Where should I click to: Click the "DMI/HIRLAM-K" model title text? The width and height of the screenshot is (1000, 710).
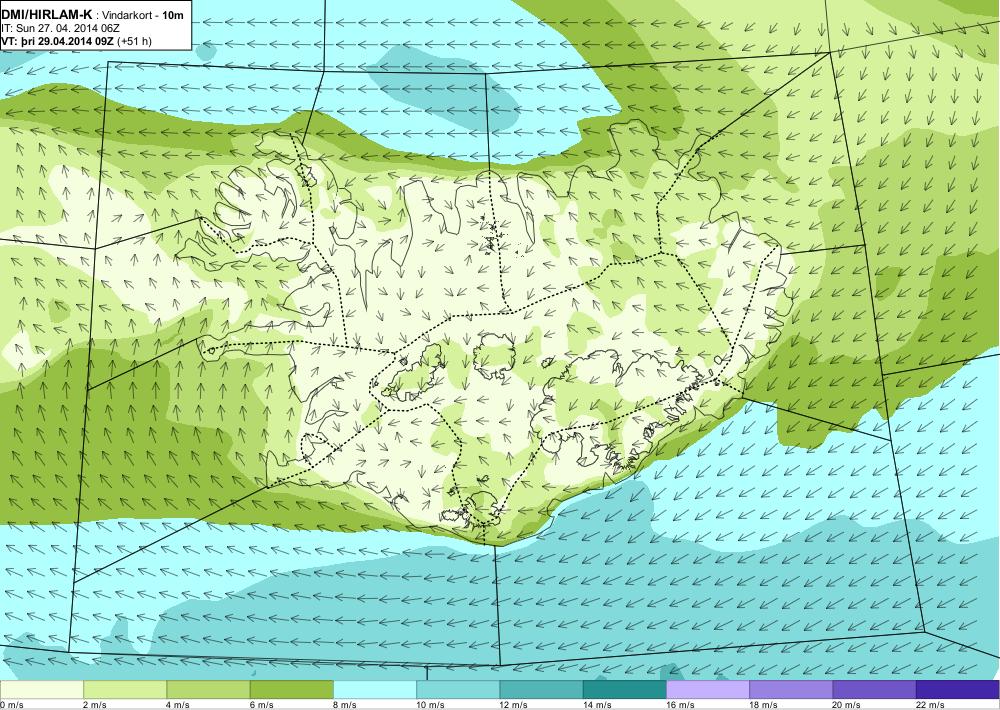click(47, 15)
